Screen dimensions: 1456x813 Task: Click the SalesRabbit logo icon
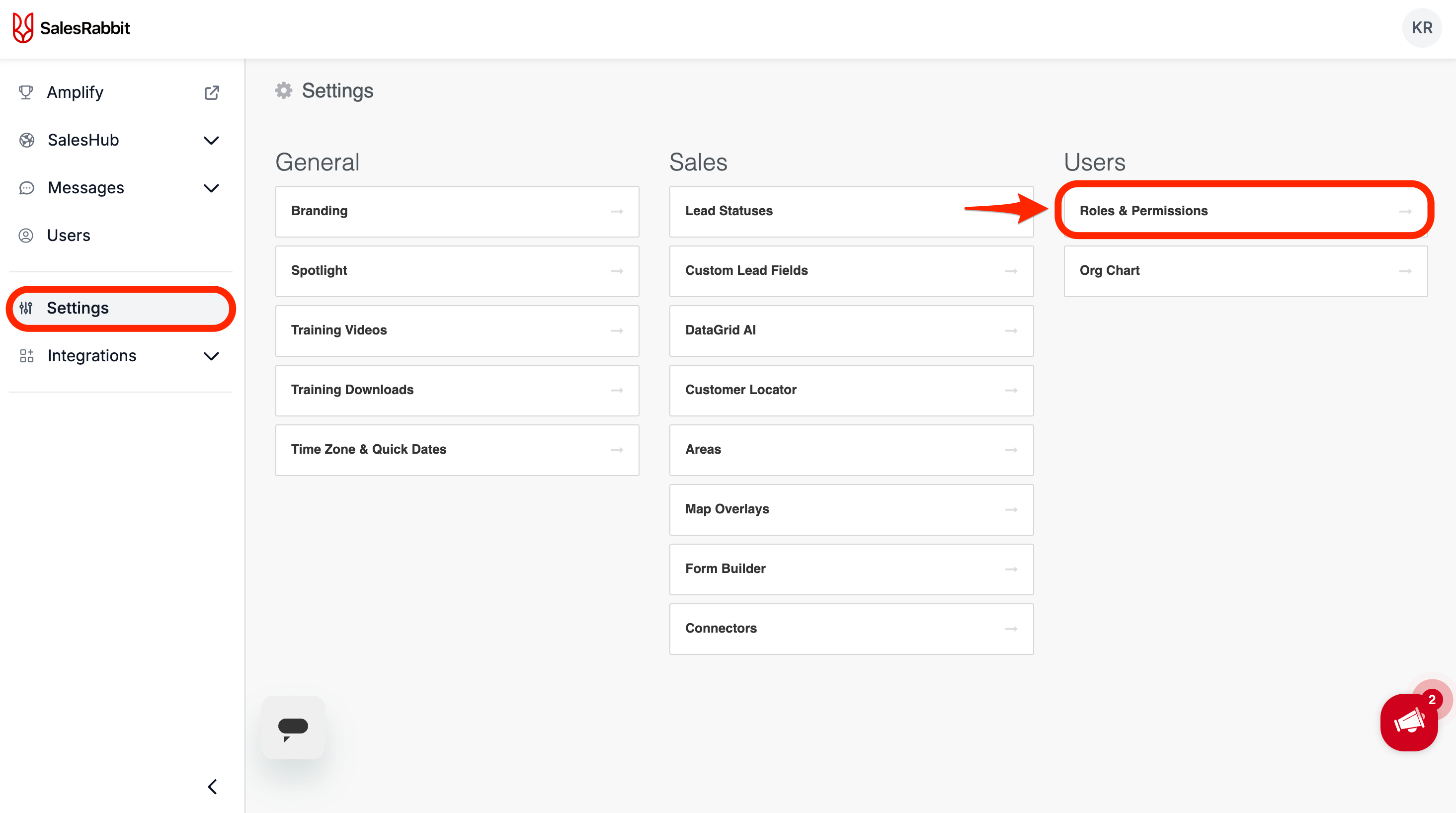pyautogui.click(x=23, y=28)
